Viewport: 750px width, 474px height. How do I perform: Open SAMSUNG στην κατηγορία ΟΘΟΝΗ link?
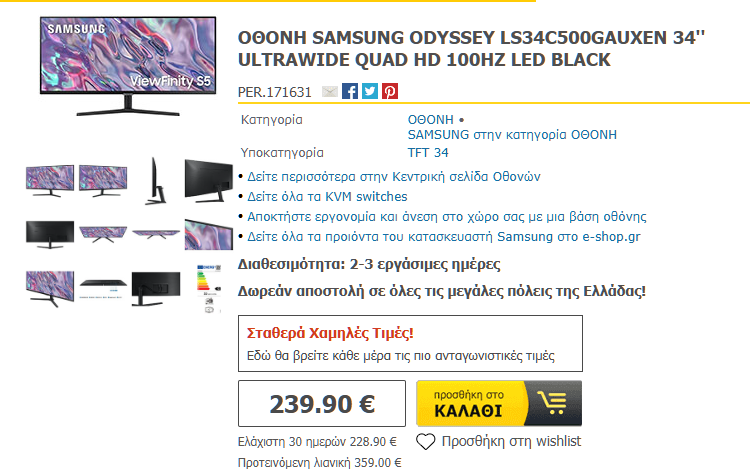(512, 134)
